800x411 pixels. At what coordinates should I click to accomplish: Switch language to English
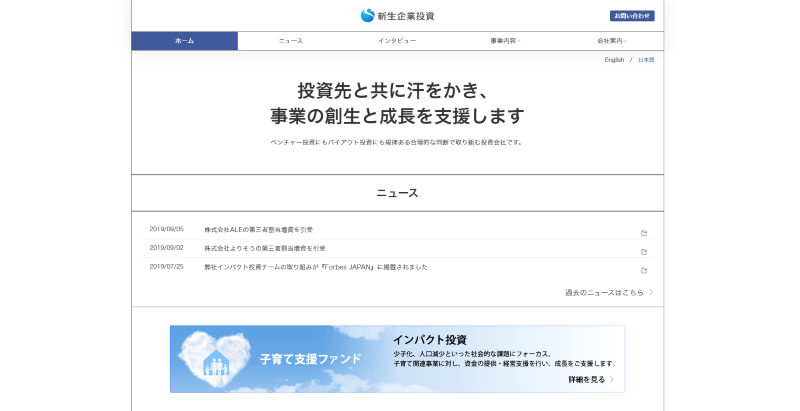click(614, 60)
